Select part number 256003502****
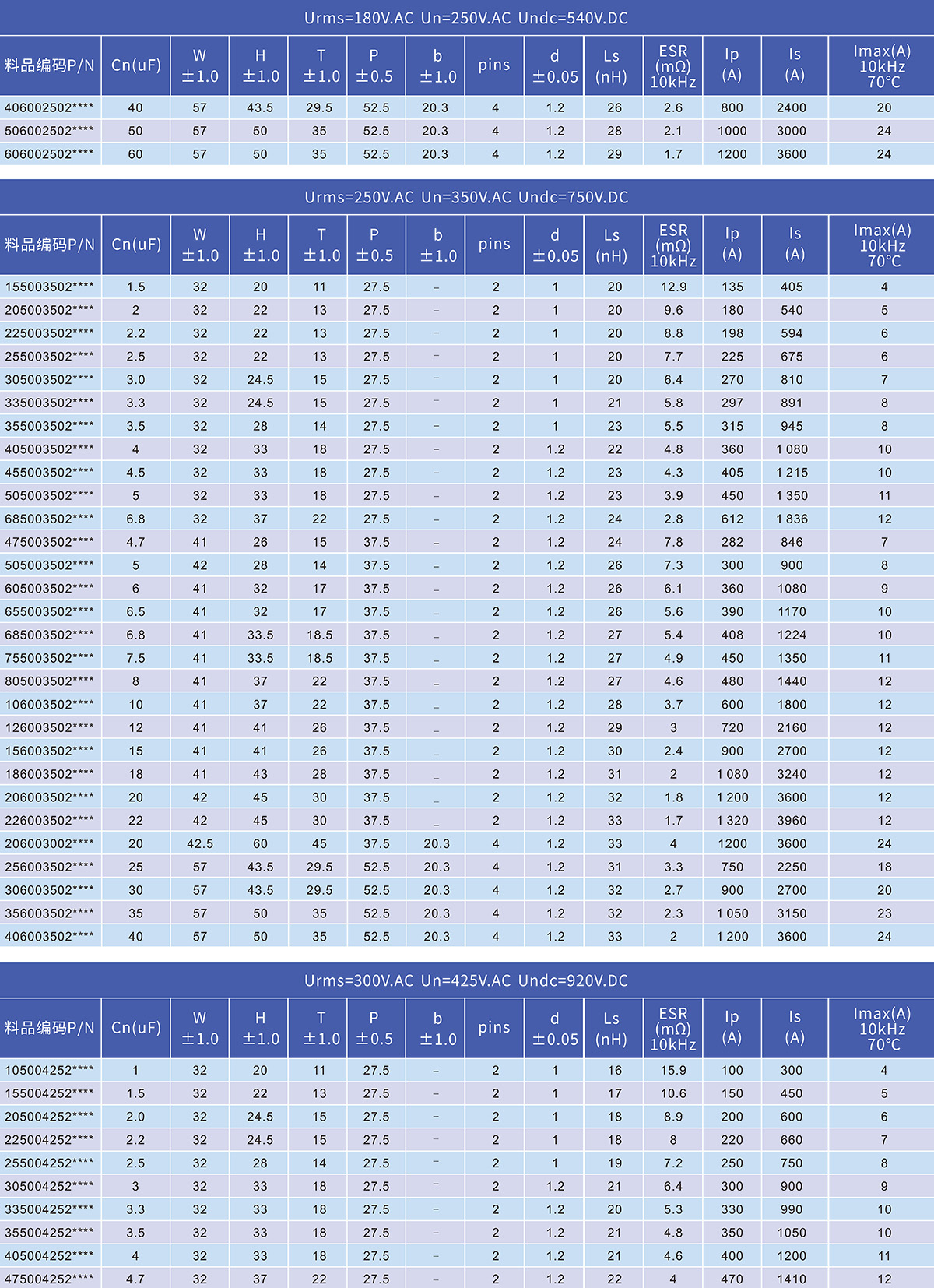 (49, 867)
